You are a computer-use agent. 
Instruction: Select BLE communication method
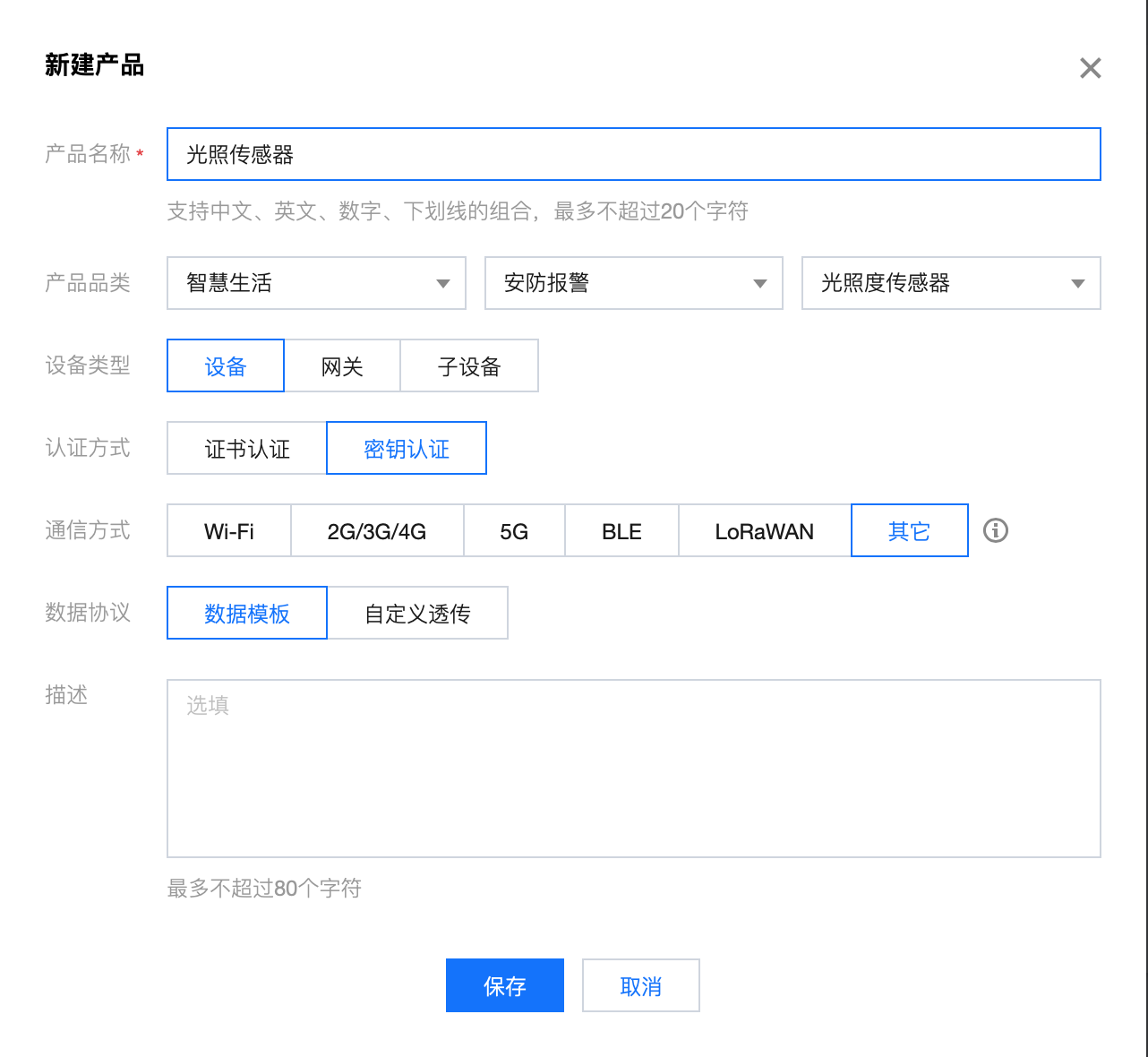pos(621,530)
